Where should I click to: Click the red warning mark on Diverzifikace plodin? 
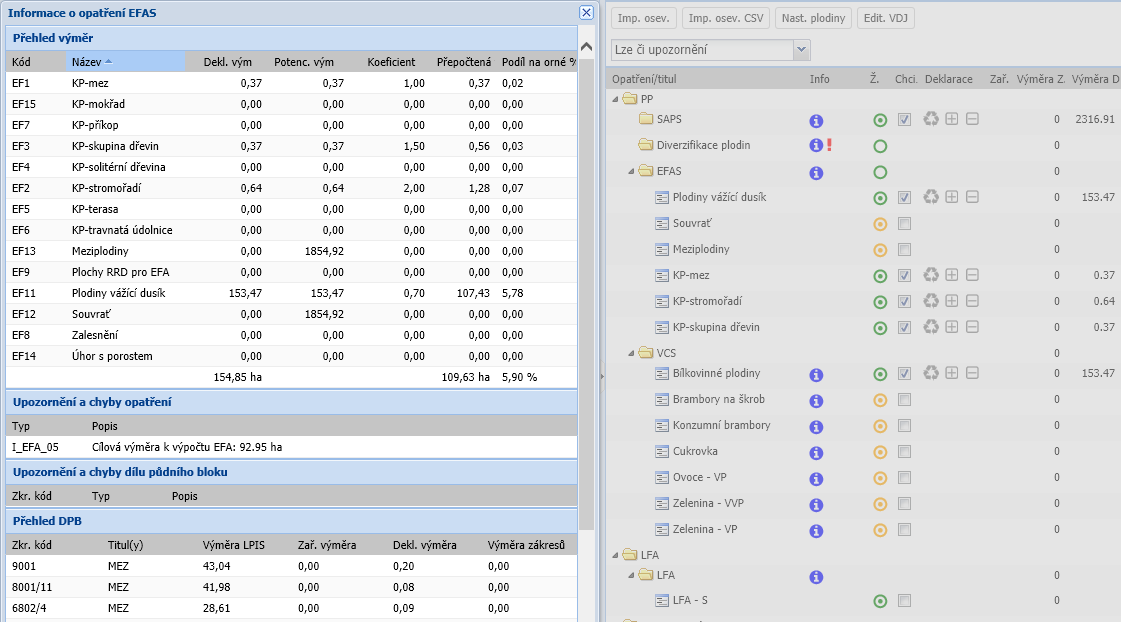(x=829, y=145)
